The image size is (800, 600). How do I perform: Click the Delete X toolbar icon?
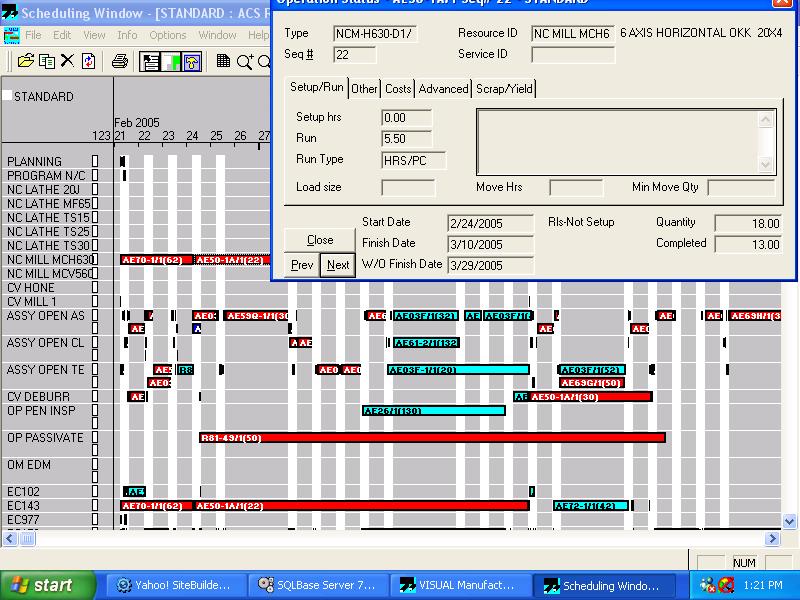pos(67,62)
